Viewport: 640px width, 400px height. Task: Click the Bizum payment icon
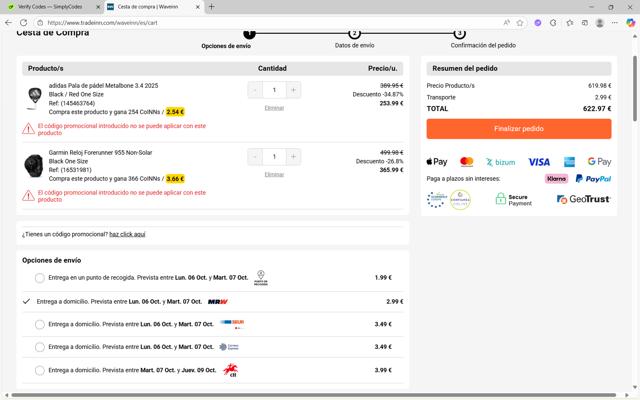tap(500, 162)
